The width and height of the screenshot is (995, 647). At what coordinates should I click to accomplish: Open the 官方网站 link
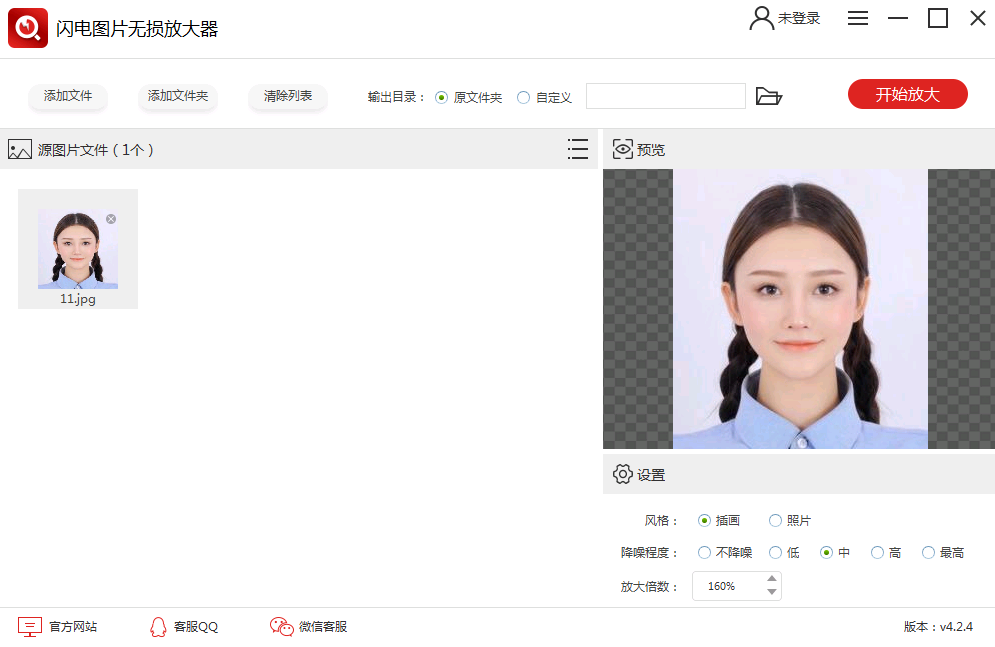click(74, 627)
